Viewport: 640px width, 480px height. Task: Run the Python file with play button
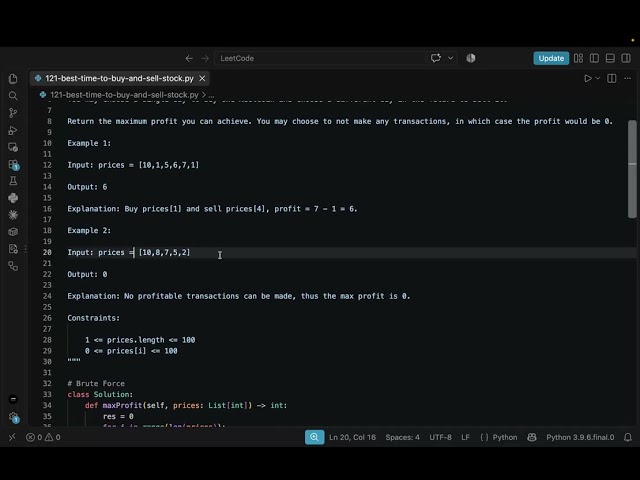588,78
